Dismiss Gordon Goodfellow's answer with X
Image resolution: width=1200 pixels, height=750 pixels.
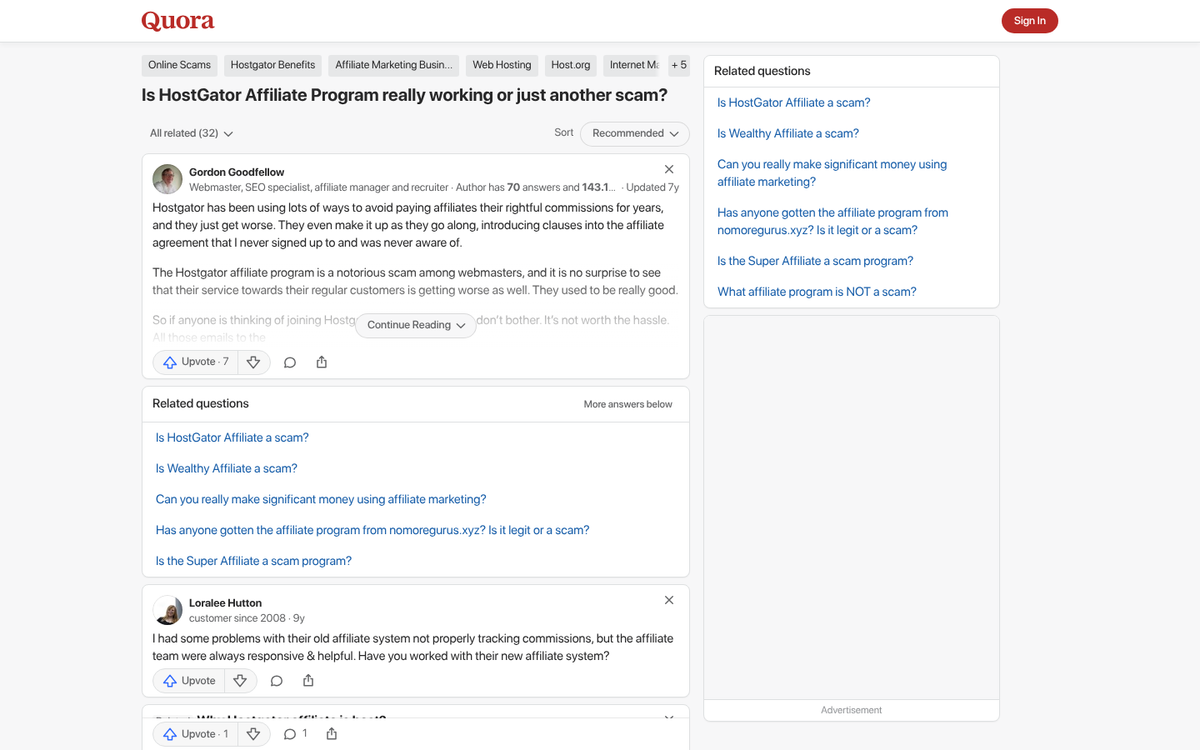click(669, 169)
